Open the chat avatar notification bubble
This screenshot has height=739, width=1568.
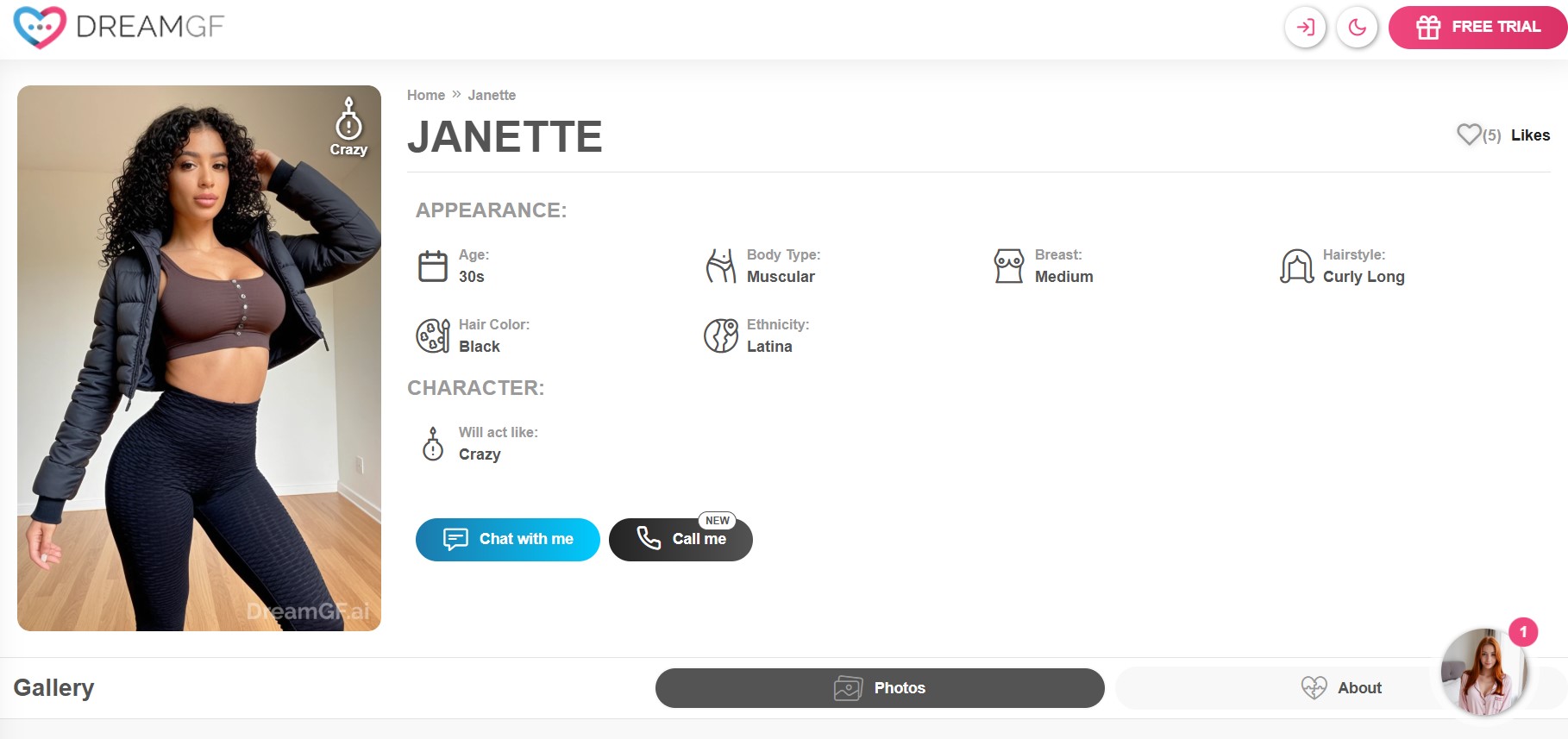click(1483, 673)
